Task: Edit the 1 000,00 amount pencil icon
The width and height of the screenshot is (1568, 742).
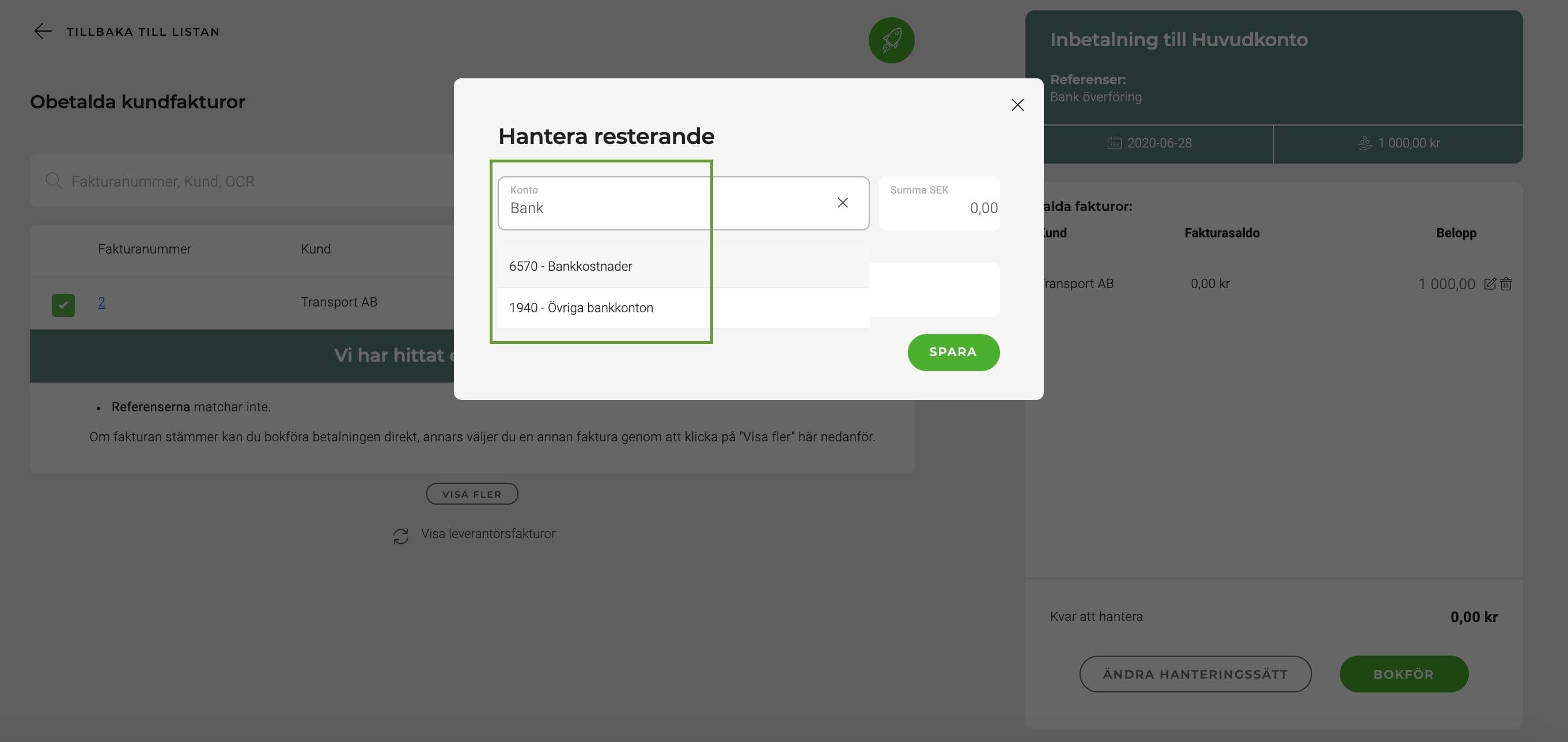Action: coord(1490,283)
